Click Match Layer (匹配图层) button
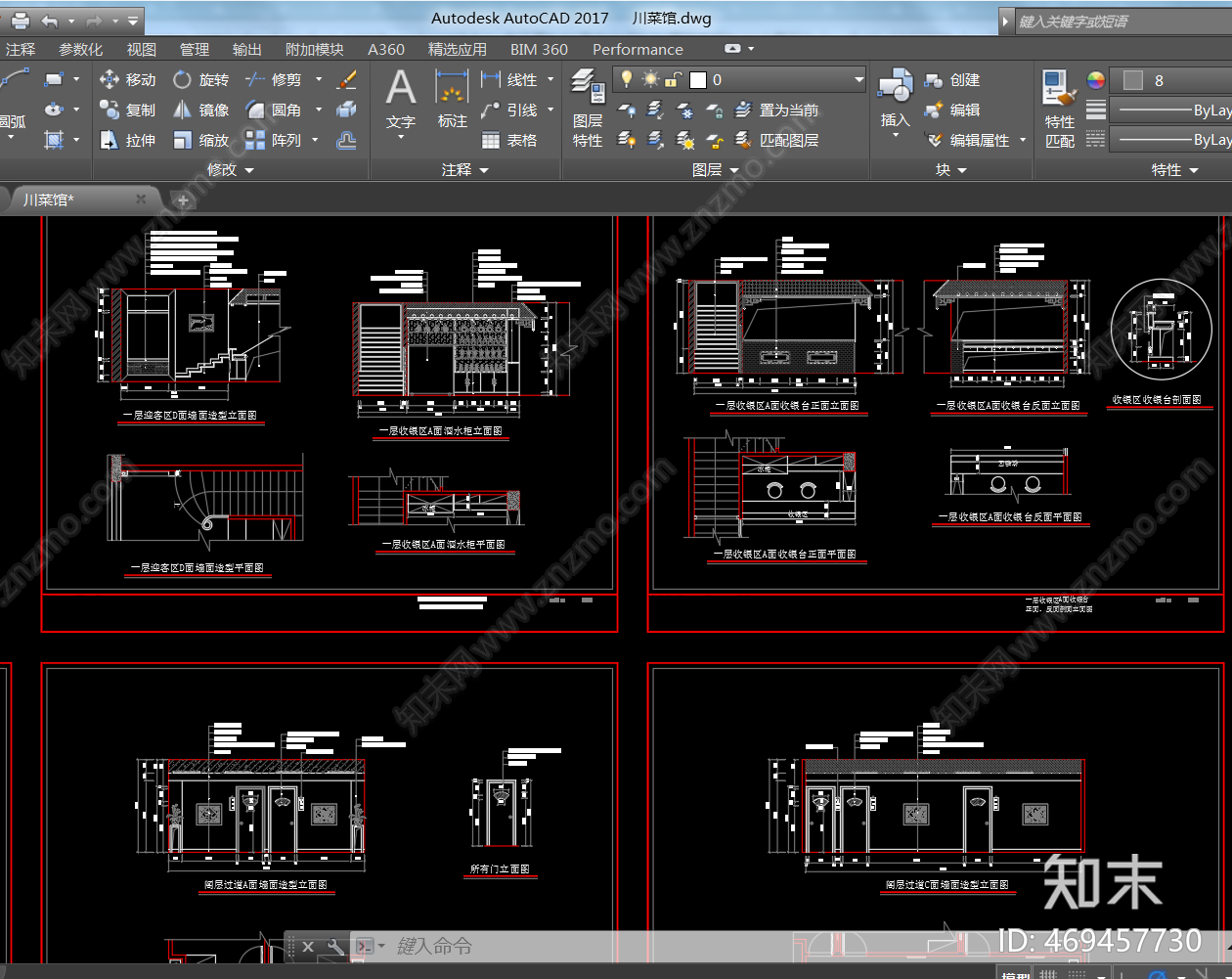Screen dimensions: 1232x979 (776, 141)
